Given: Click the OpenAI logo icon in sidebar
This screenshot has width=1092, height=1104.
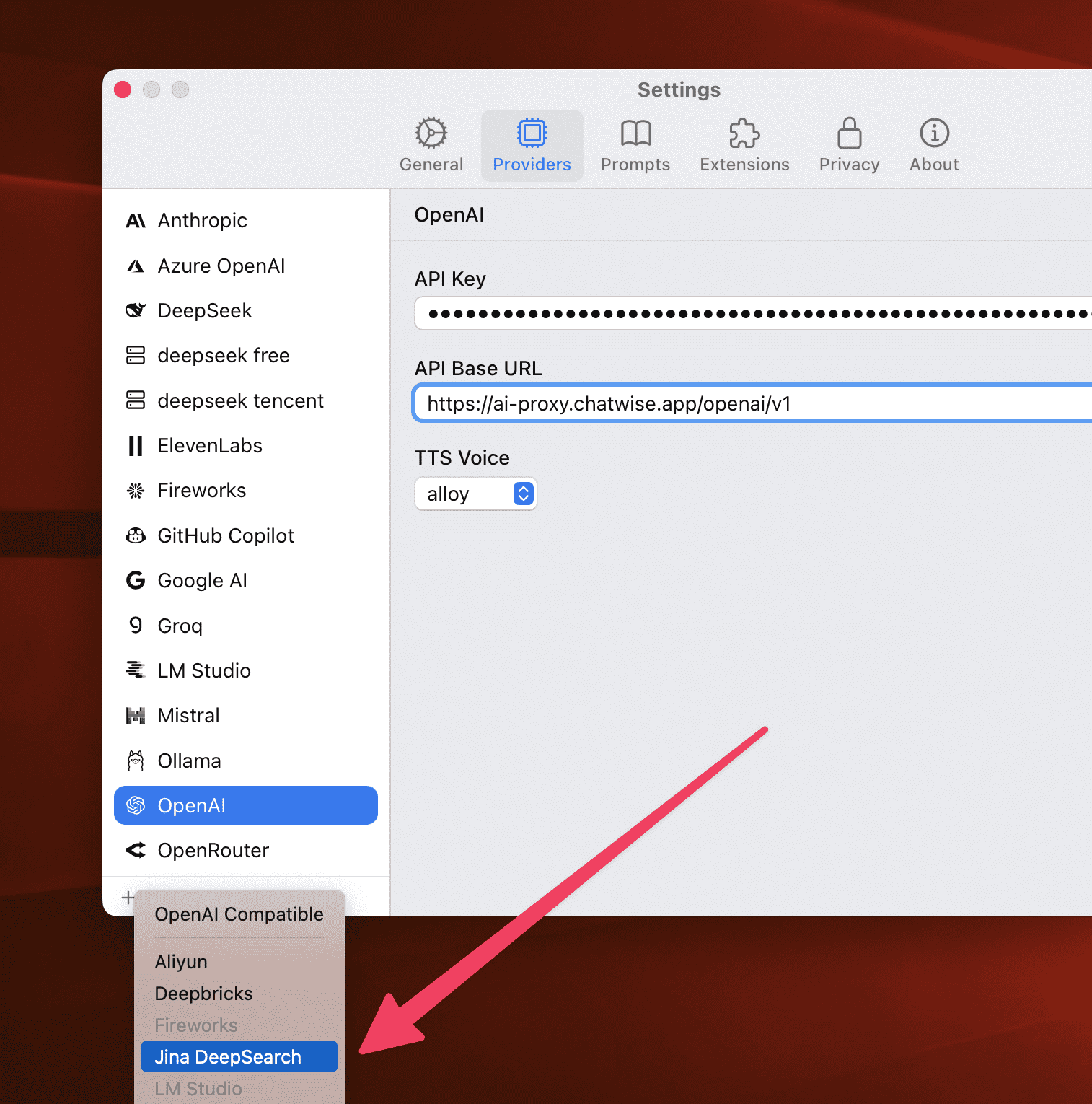Looking at the screenshot, I should point(136,805).
